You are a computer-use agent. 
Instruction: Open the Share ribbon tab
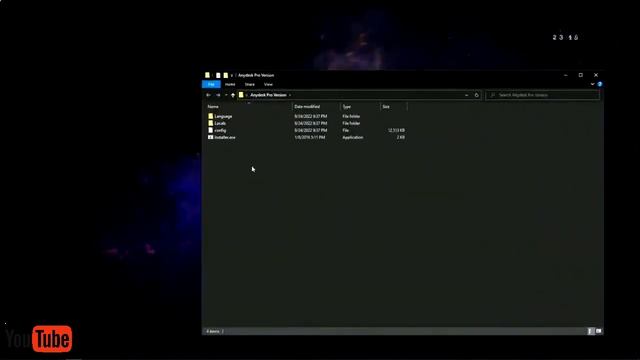pyautogui.click(x=249, y=84)
